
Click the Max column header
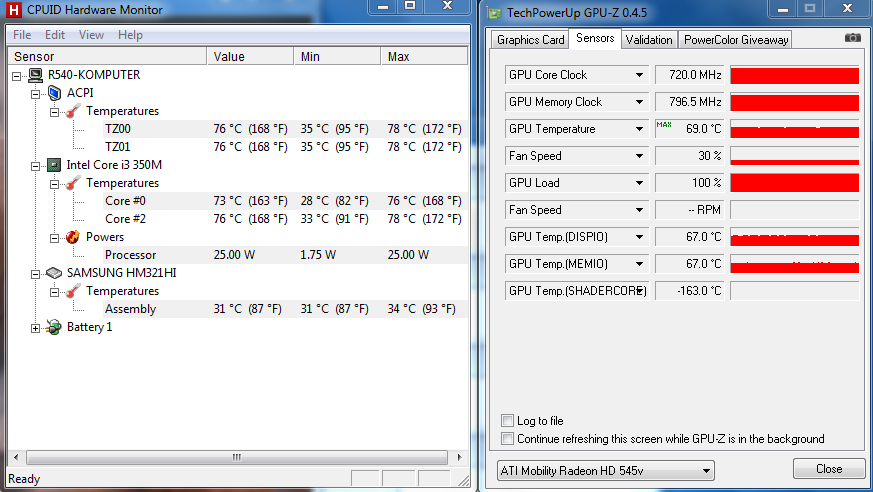424,56
